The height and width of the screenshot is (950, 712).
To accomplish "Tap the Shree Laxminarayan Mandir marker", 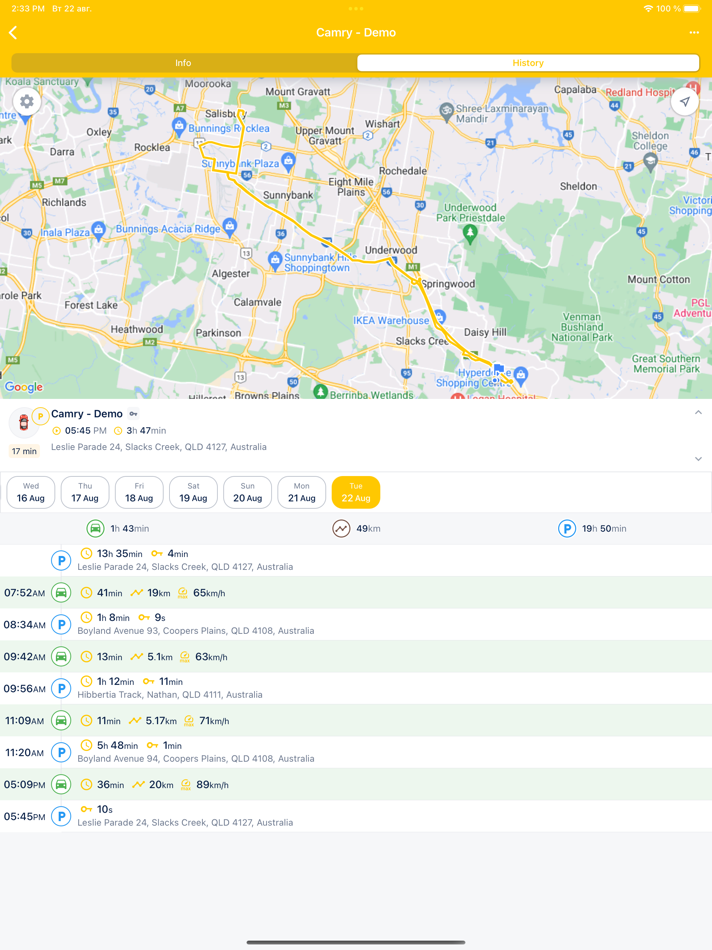I will pos(447,111).
